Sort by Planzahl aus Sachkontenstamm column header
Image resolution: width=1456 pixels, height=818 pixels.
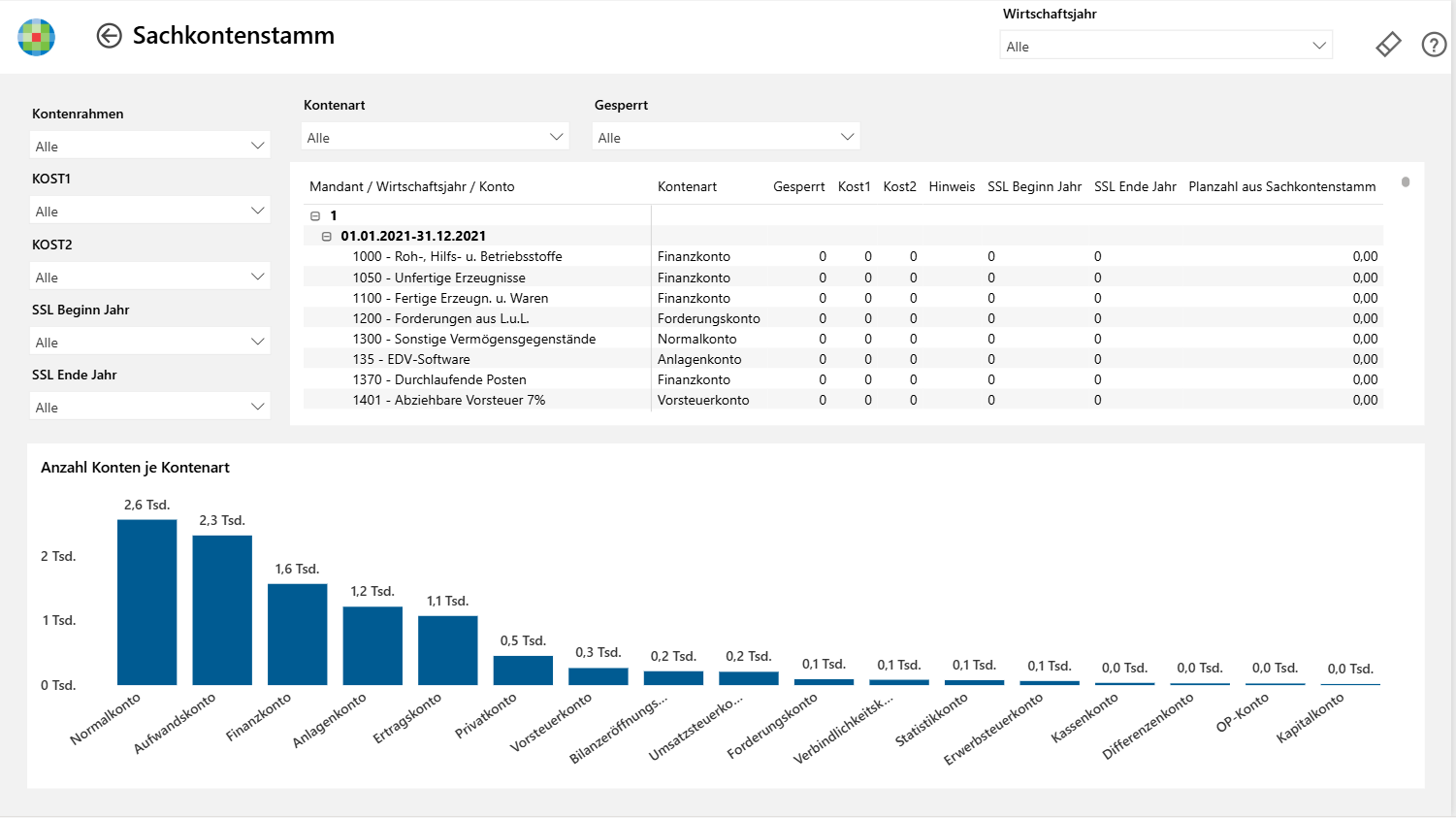coord(1281,186)
